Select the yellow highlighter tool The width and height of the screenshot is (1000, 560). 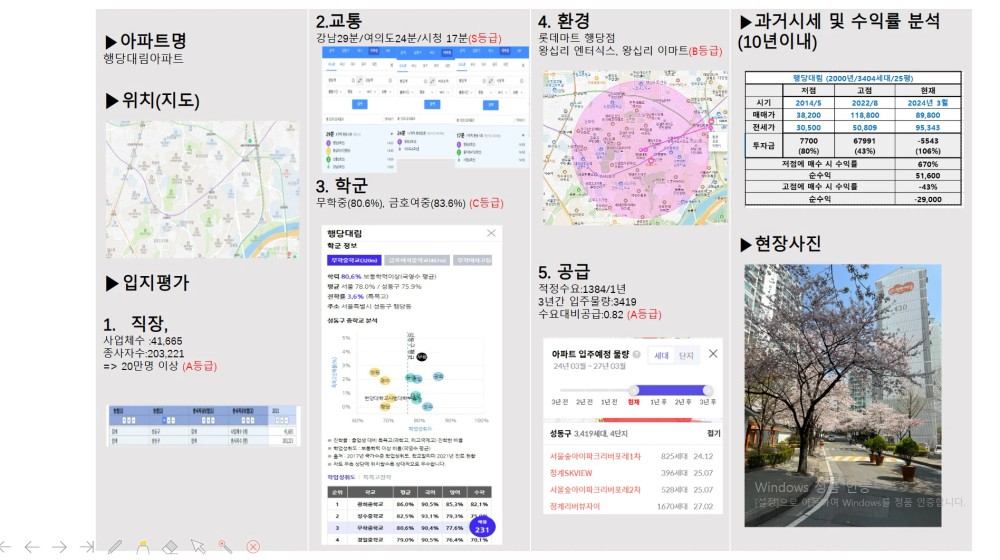(x=143, y=547)
